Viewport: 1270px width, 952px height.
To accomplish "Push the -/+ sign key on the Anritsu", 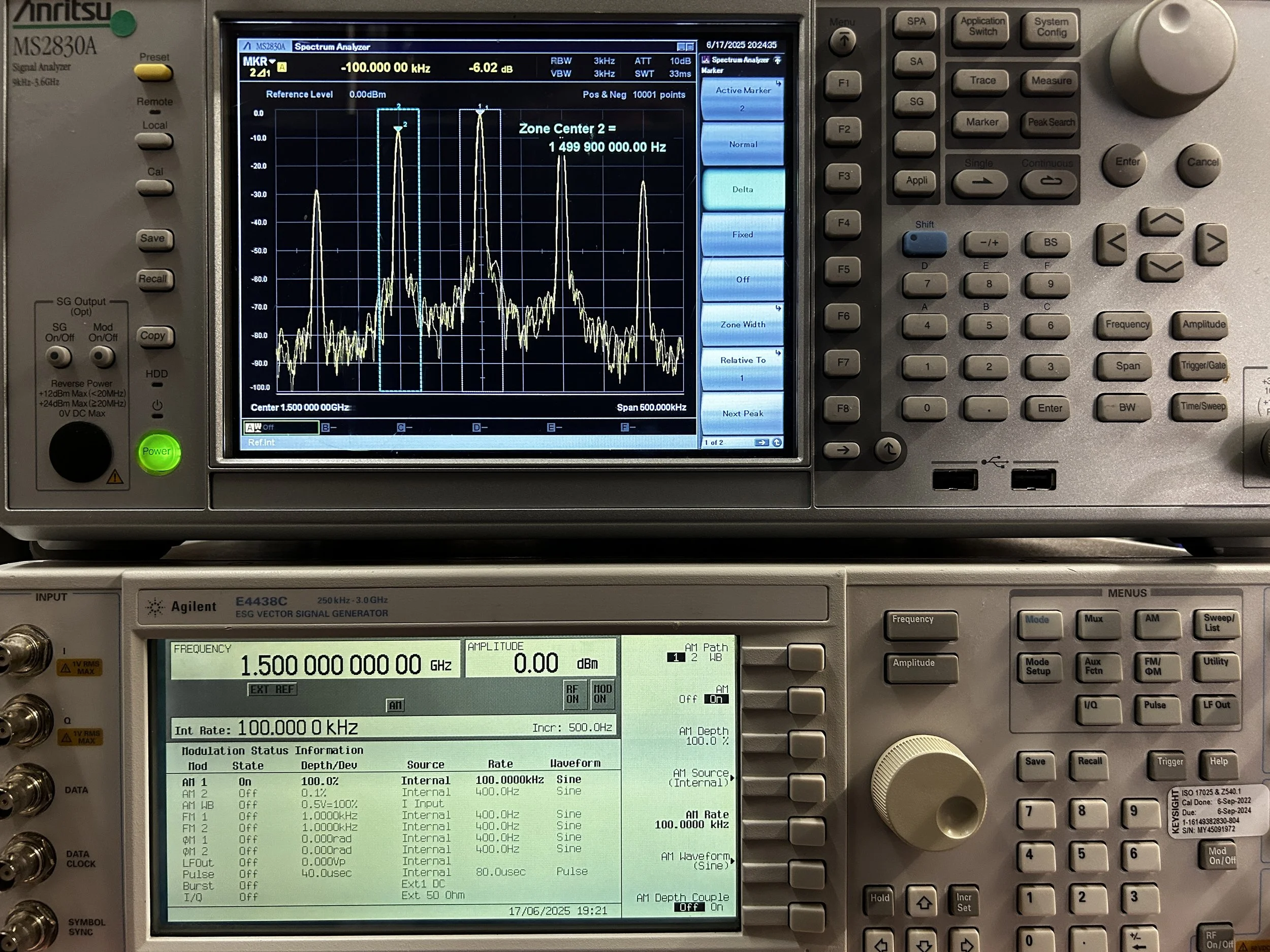I will click(x=987, y=243).
